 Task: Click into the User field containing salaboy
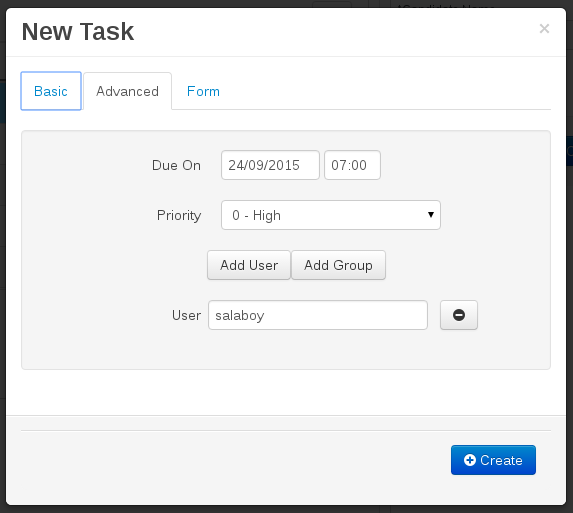point(318,315)
